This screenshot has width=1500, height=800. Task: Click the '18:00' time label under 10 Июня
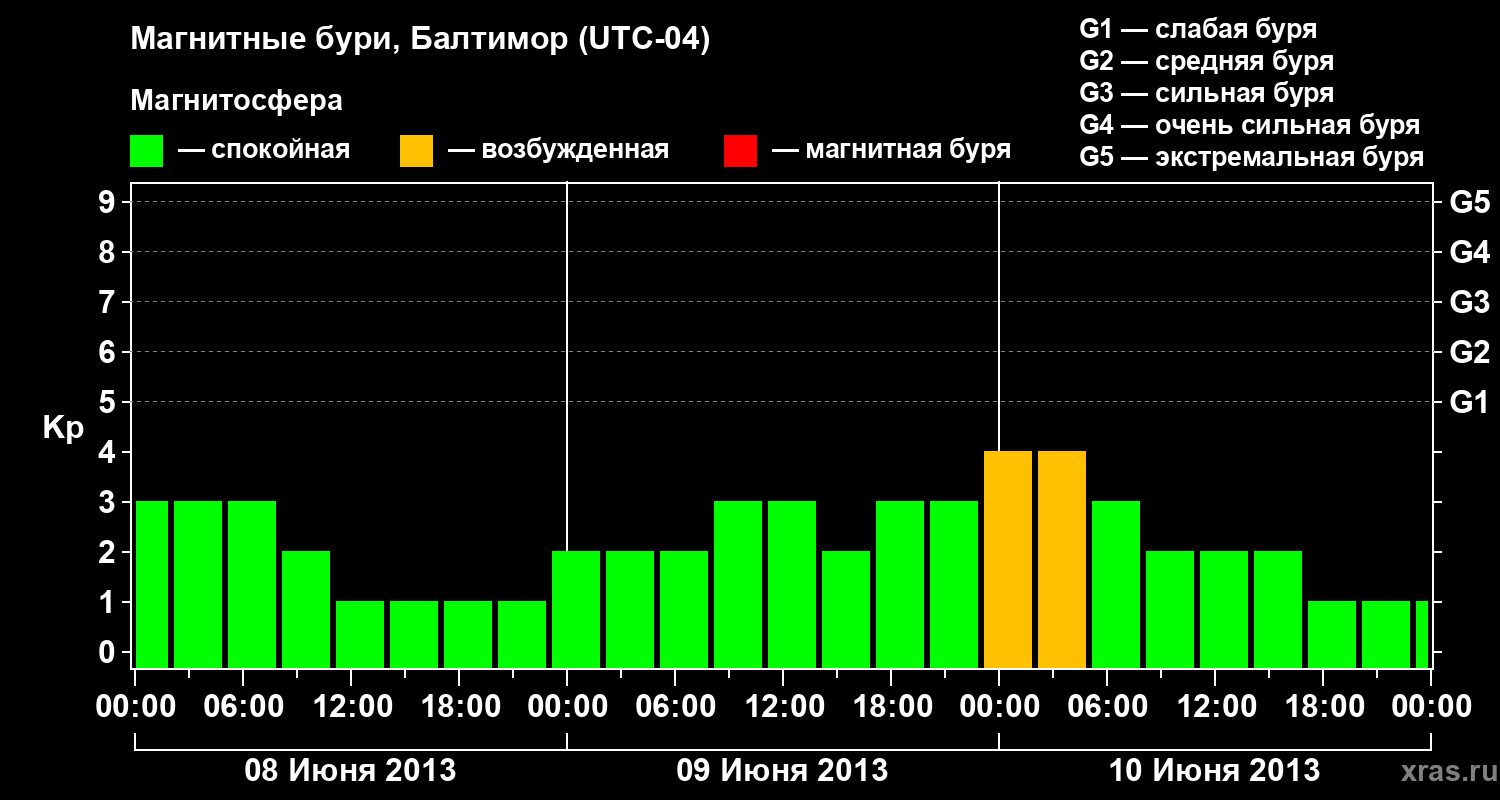click(x=1323, y=706)
